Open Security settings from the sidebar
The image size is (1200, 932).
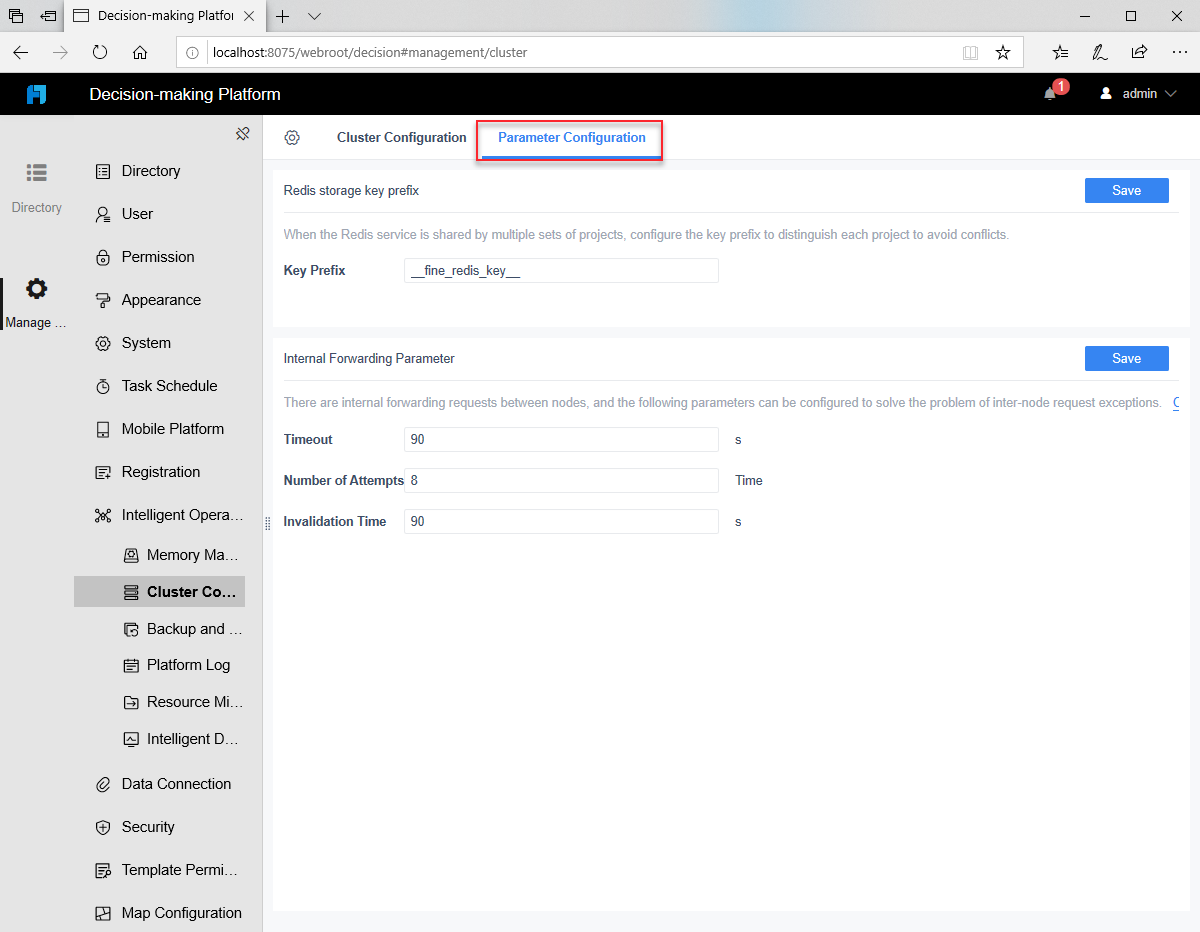147,826
